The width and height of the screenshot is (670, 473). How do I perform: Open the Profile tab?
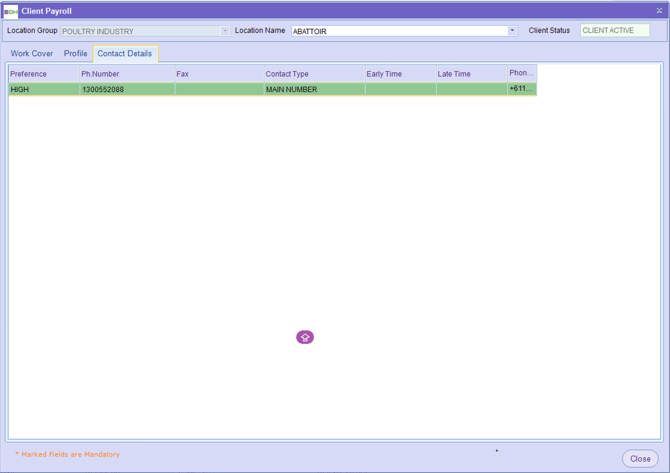click(76, 54)
